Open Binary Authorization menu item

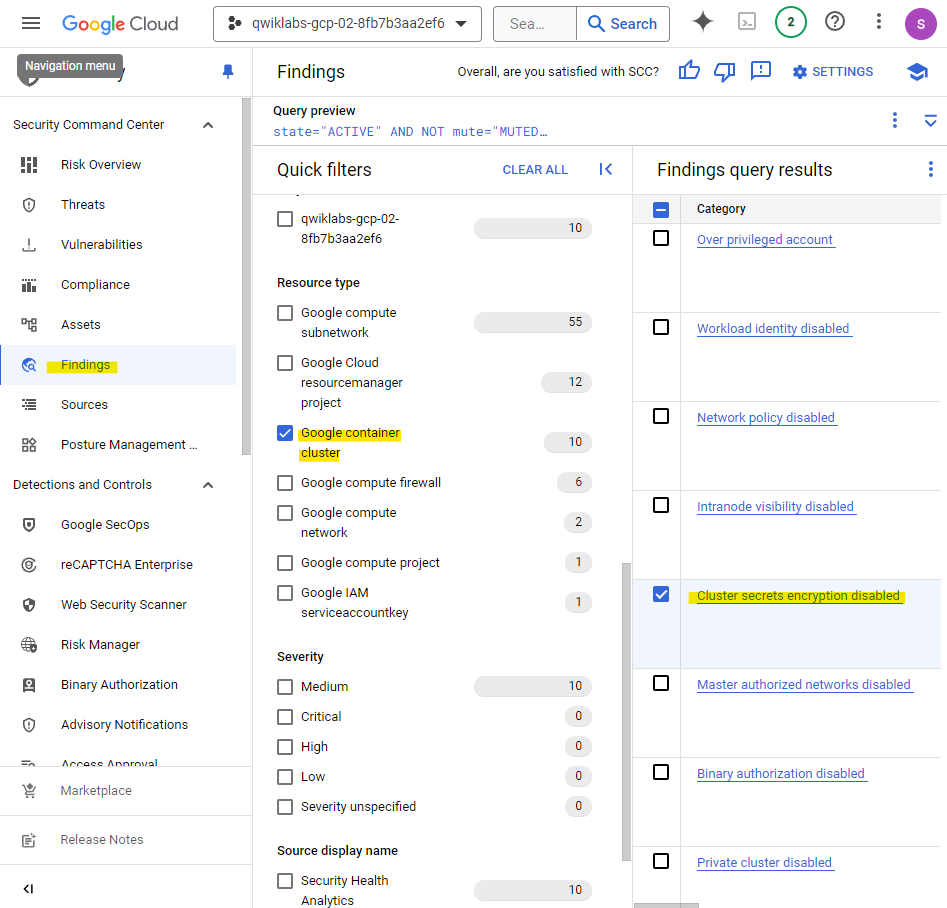(x=118, y=684)
